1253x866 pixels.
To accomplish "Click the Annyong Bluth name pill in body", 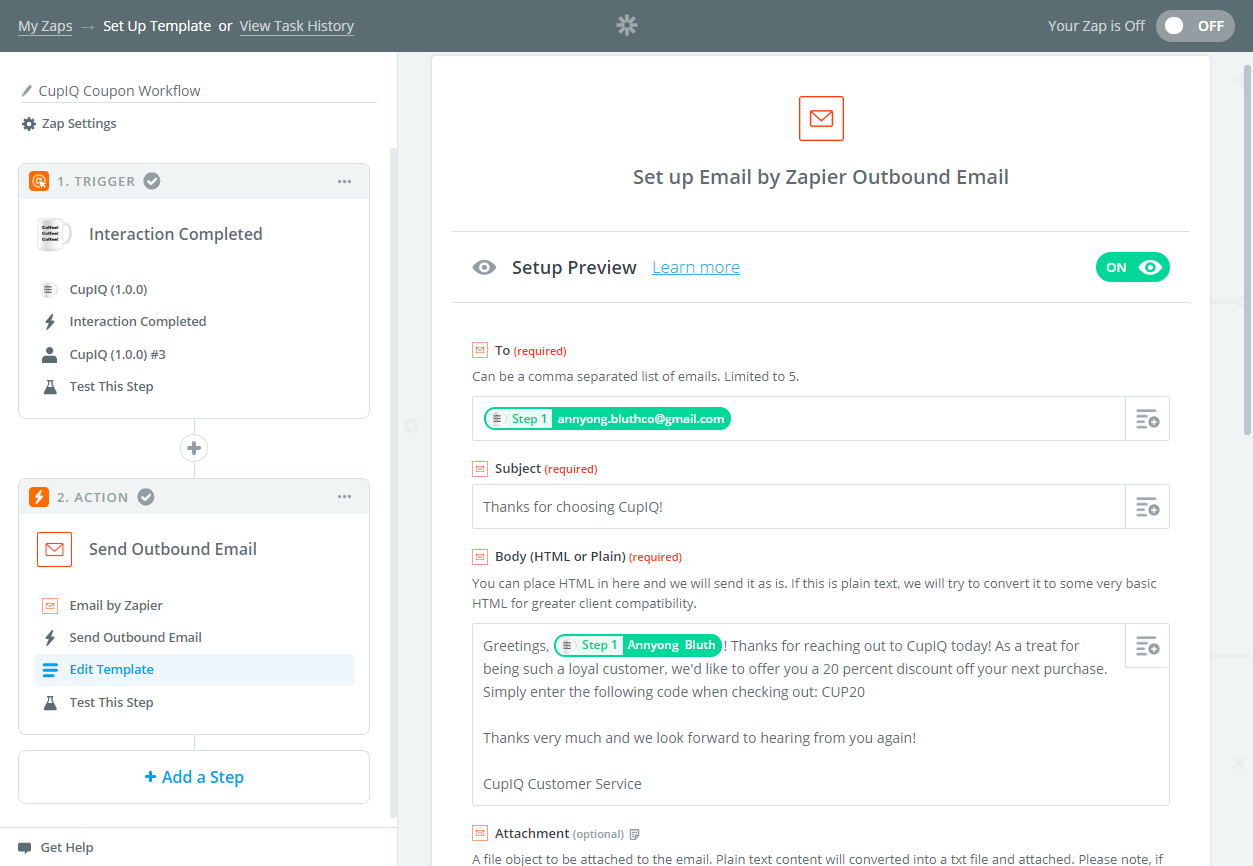I will coord(638,645).
